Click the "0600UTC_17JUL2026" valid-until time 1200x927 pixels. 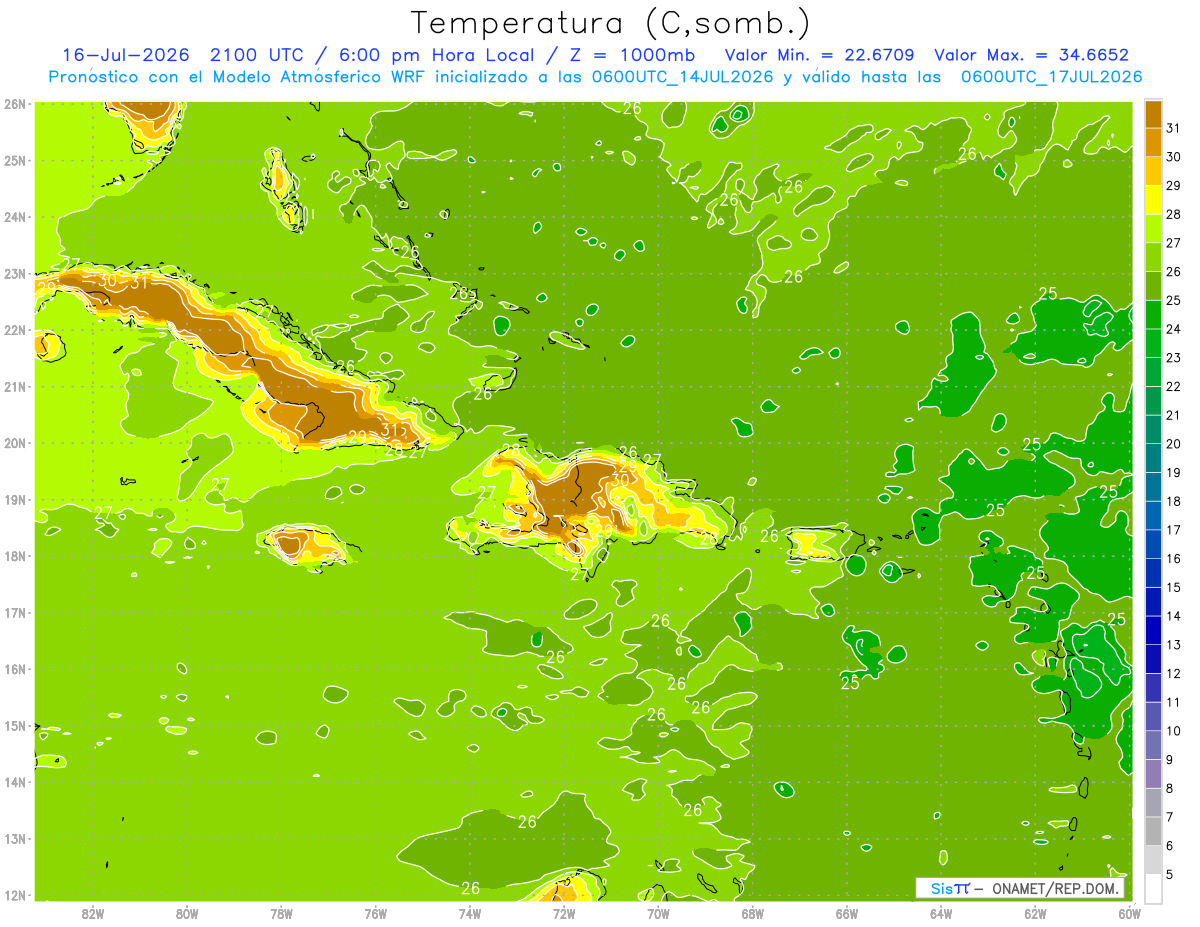pyautogui.click(x=1052, y=76)
